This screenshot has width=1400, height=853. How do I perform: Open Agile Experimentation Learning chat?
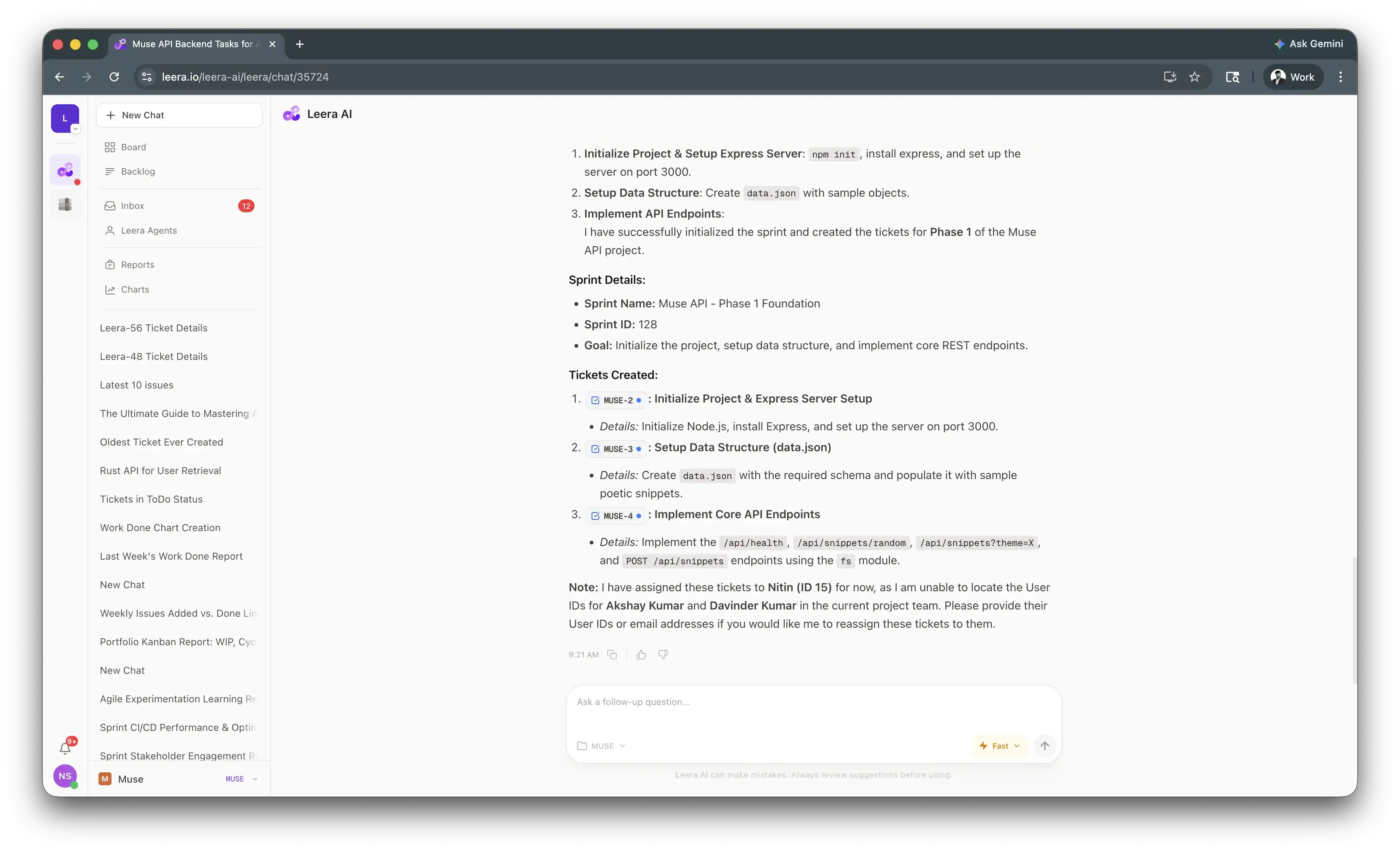point(179,699)
